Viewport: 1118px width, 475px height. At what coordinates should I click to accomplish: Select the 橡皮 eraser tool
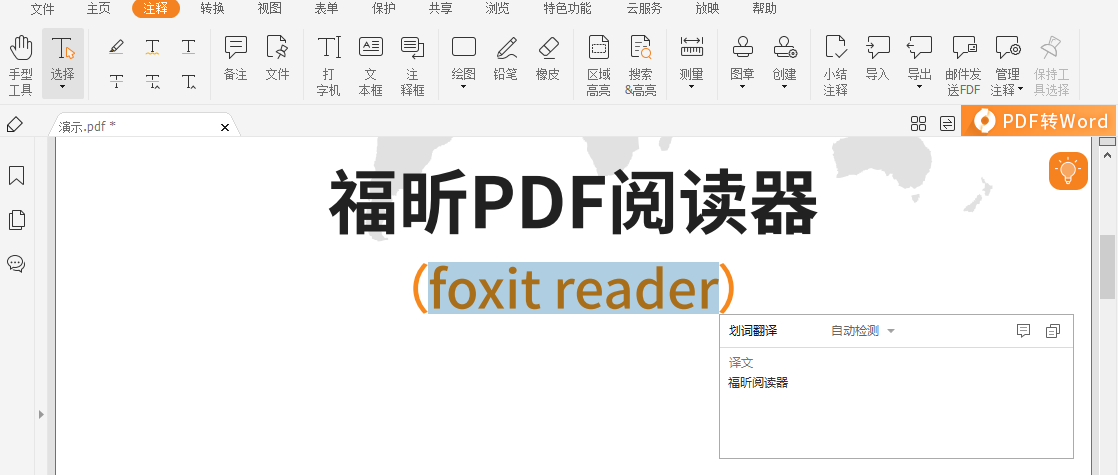547,59
